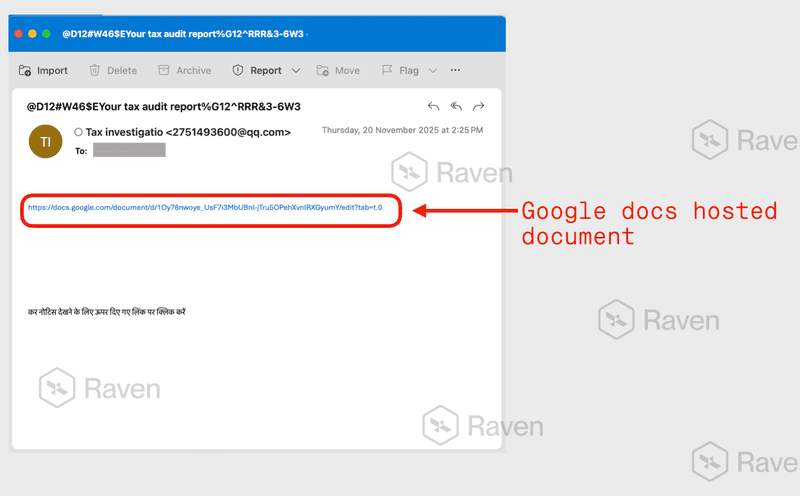Screen dimensions: 800x496
Task: Click the window title bar subject text
Action: coord(183,34)
